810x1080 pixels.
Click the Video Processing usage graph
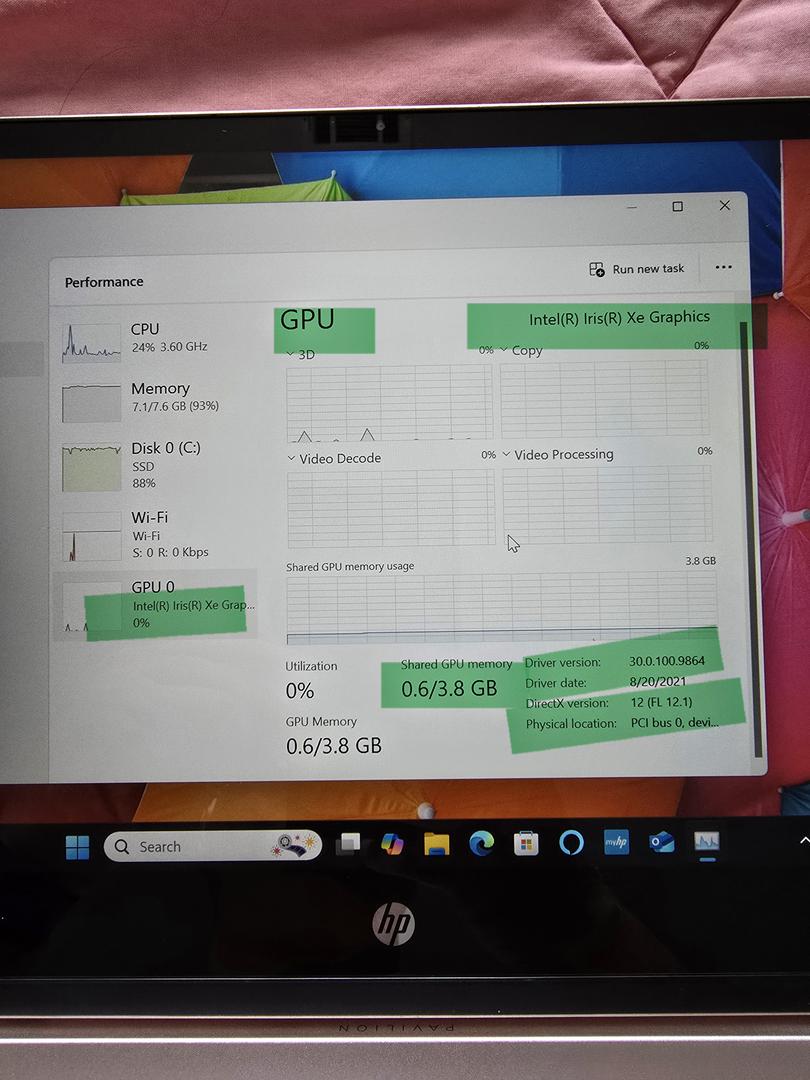608,503
